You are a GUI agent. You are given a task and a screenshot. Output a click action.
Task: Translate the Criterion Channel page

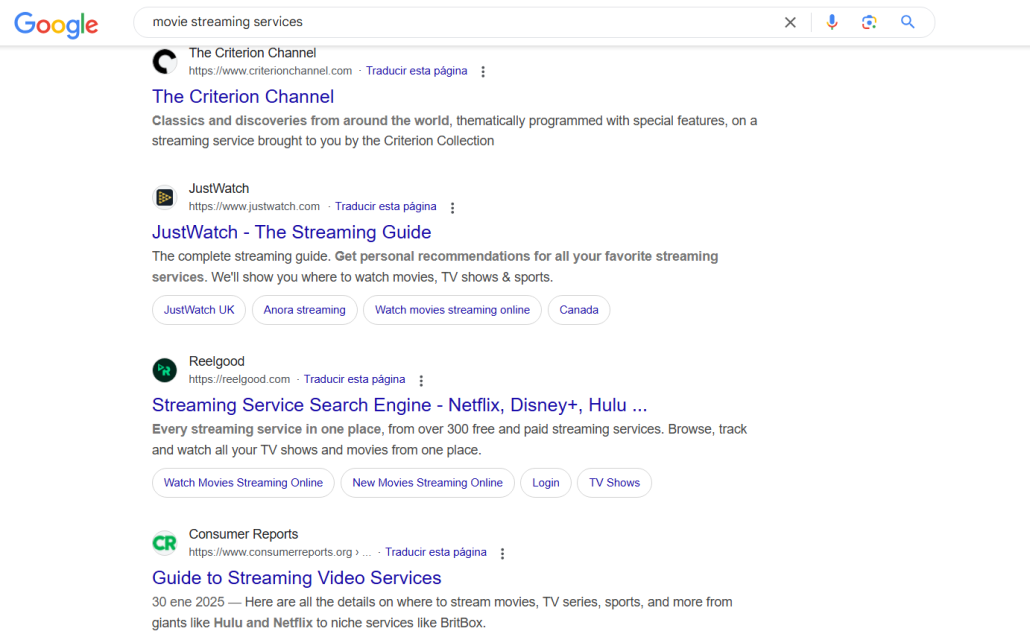[x=416, y=70]
